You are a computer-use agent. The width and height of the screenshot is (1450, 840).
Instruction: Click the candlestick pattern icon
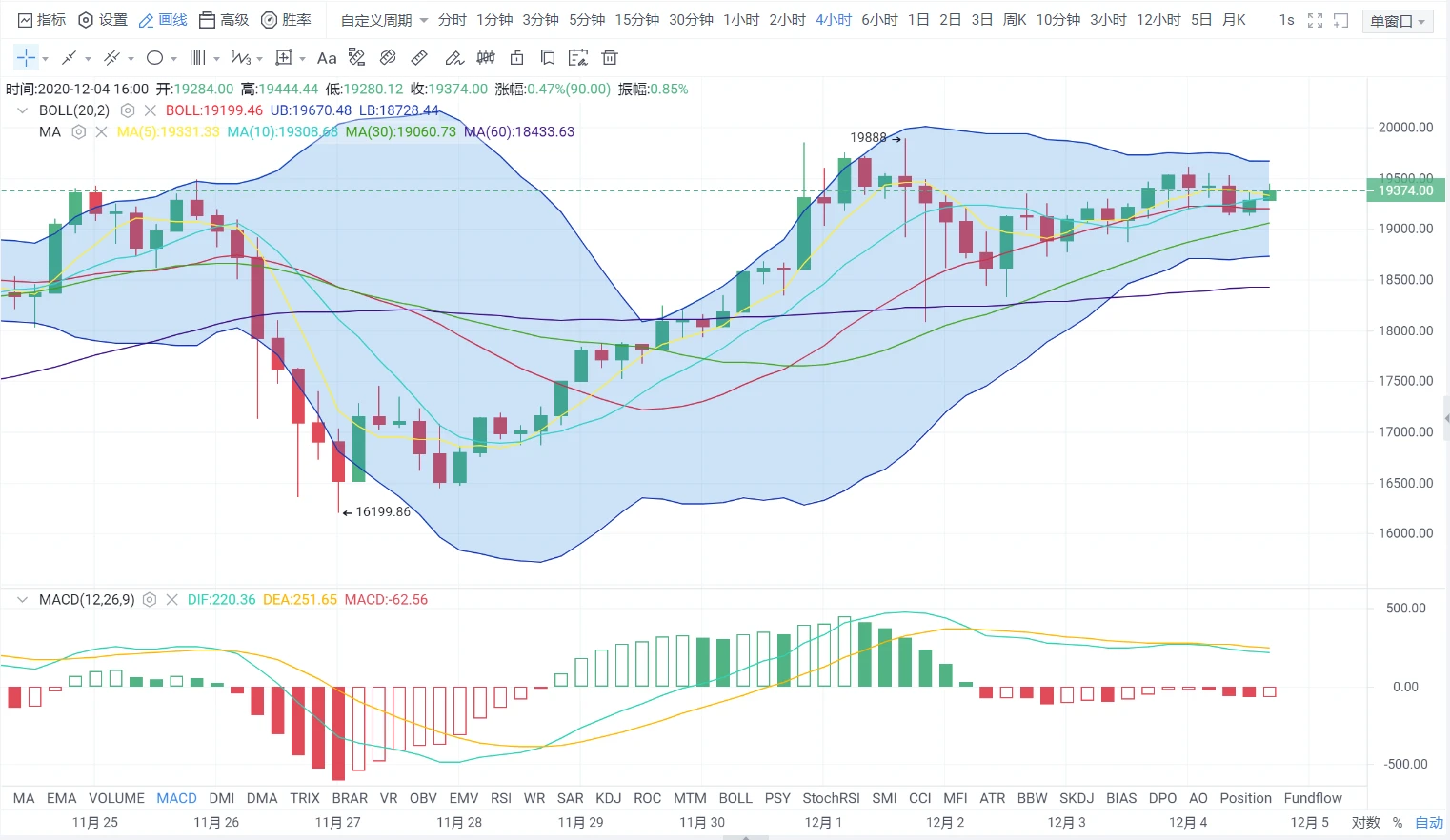coord(486,58)
